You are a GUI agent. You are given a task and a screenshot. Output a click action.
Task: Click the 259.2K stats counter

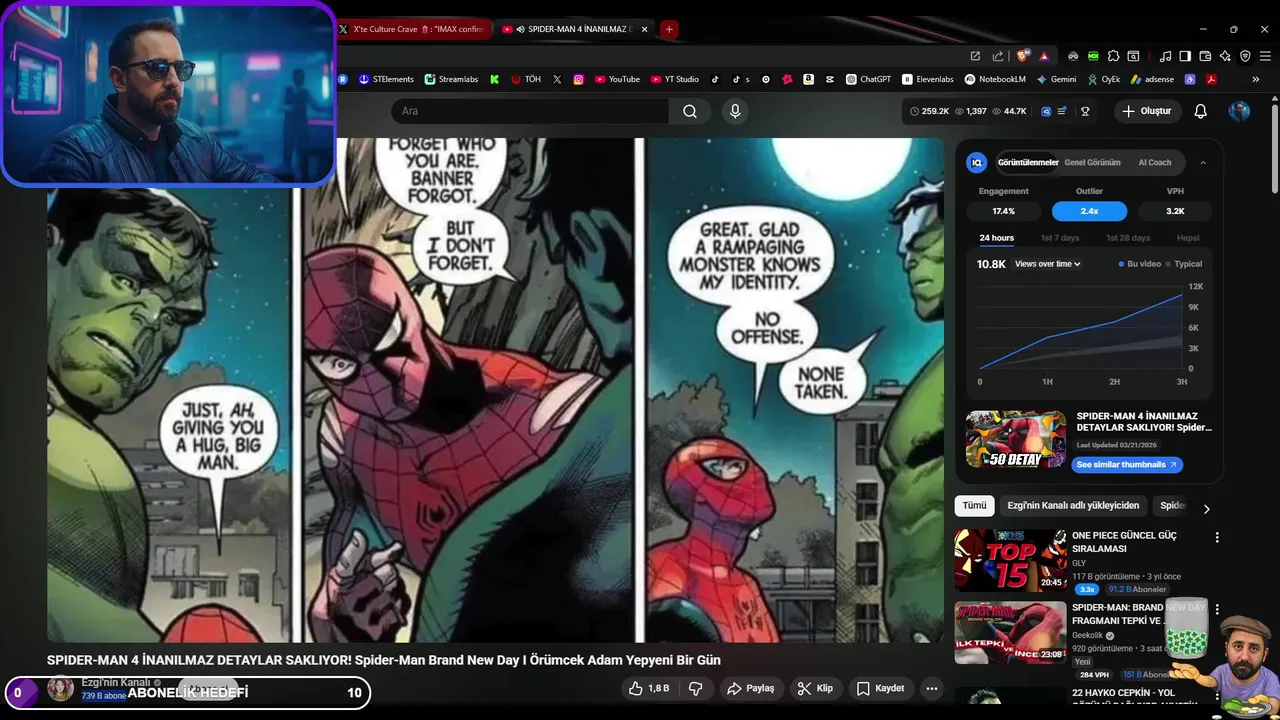point(929,111)
